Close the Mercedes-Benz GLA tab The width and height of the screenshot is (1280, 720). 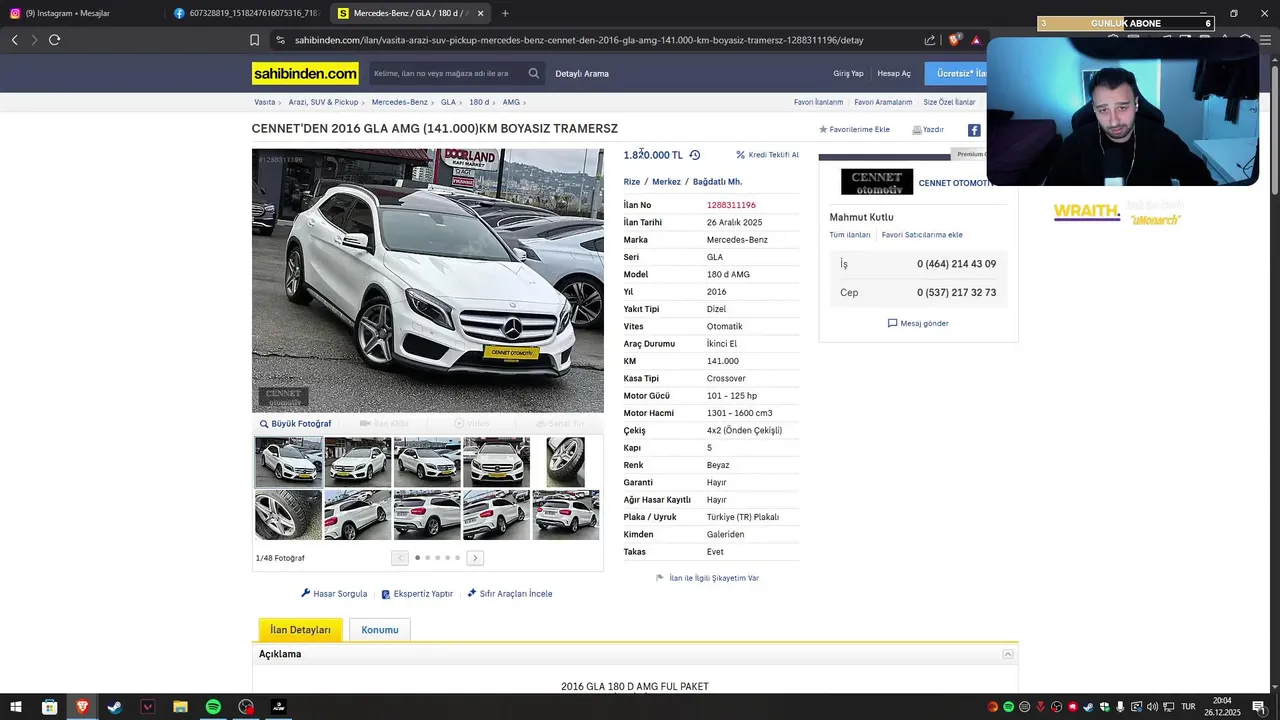pyautogui.click(x=480, y=13)
